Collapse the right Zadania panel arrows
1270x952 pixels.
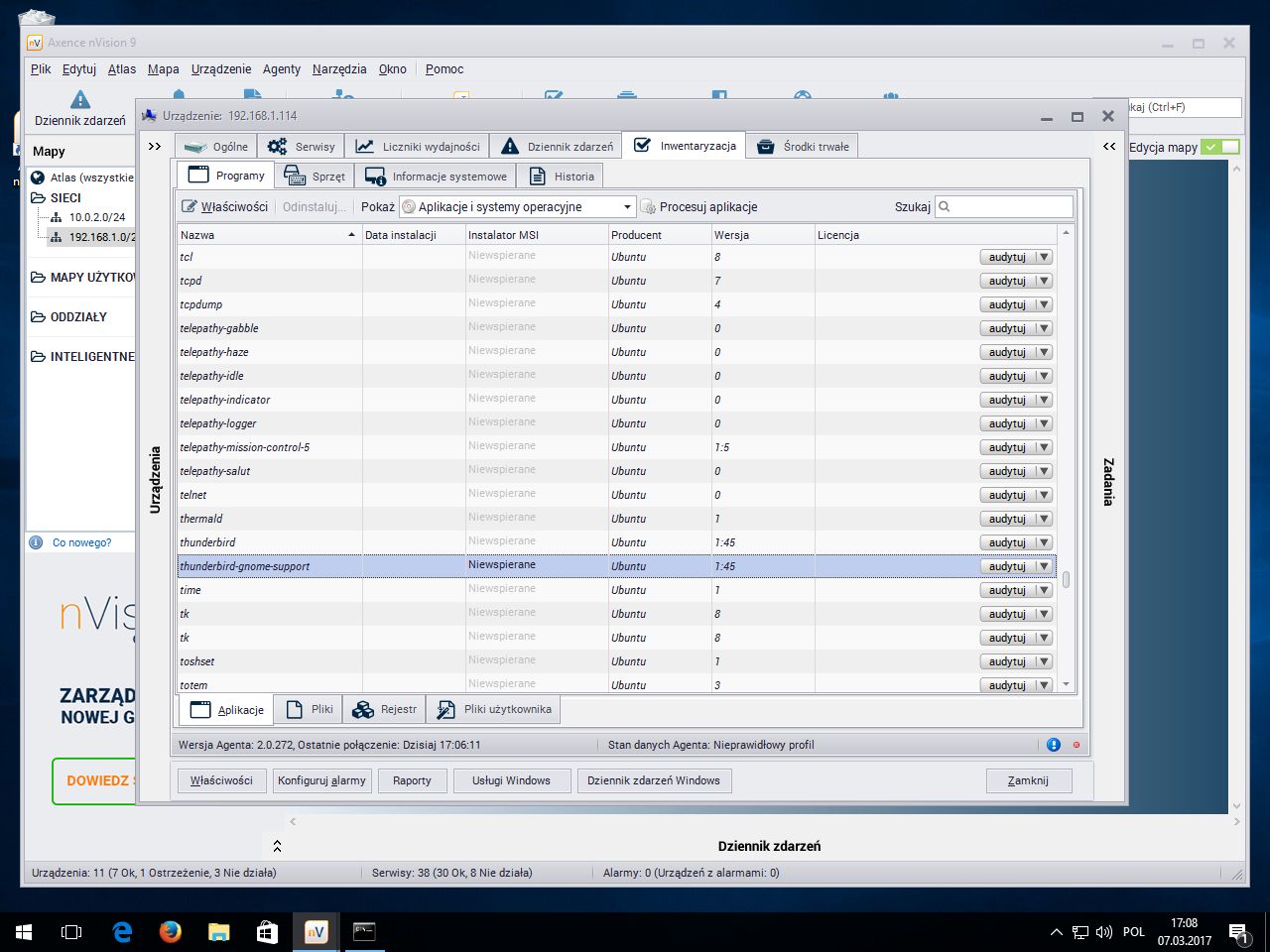[x=1109, y=146]
